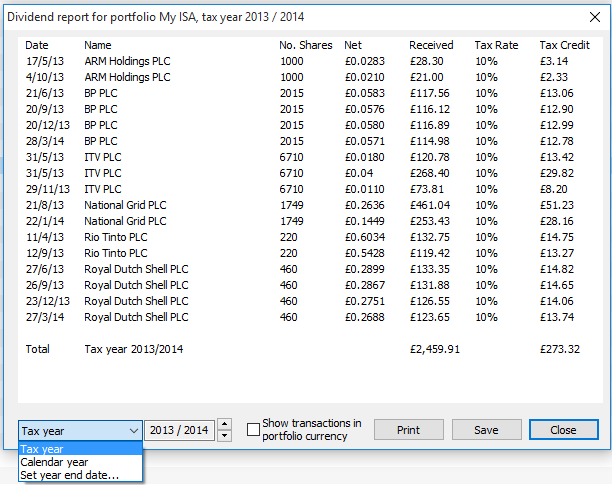Click the total received £2,459.91
The width and height of the screenshot is (612, 485).
[435, 349]
